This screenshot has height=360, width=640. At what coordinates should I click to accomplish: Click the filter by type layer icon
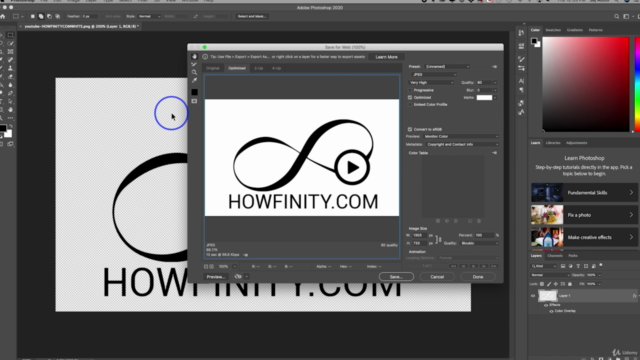578,266
